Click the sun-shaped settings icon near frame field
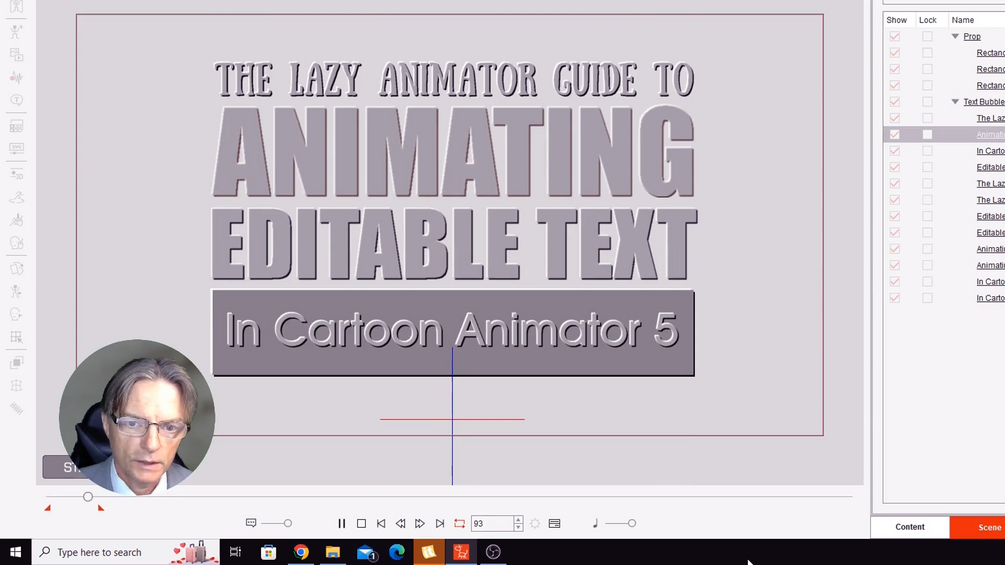 [535, 523]
